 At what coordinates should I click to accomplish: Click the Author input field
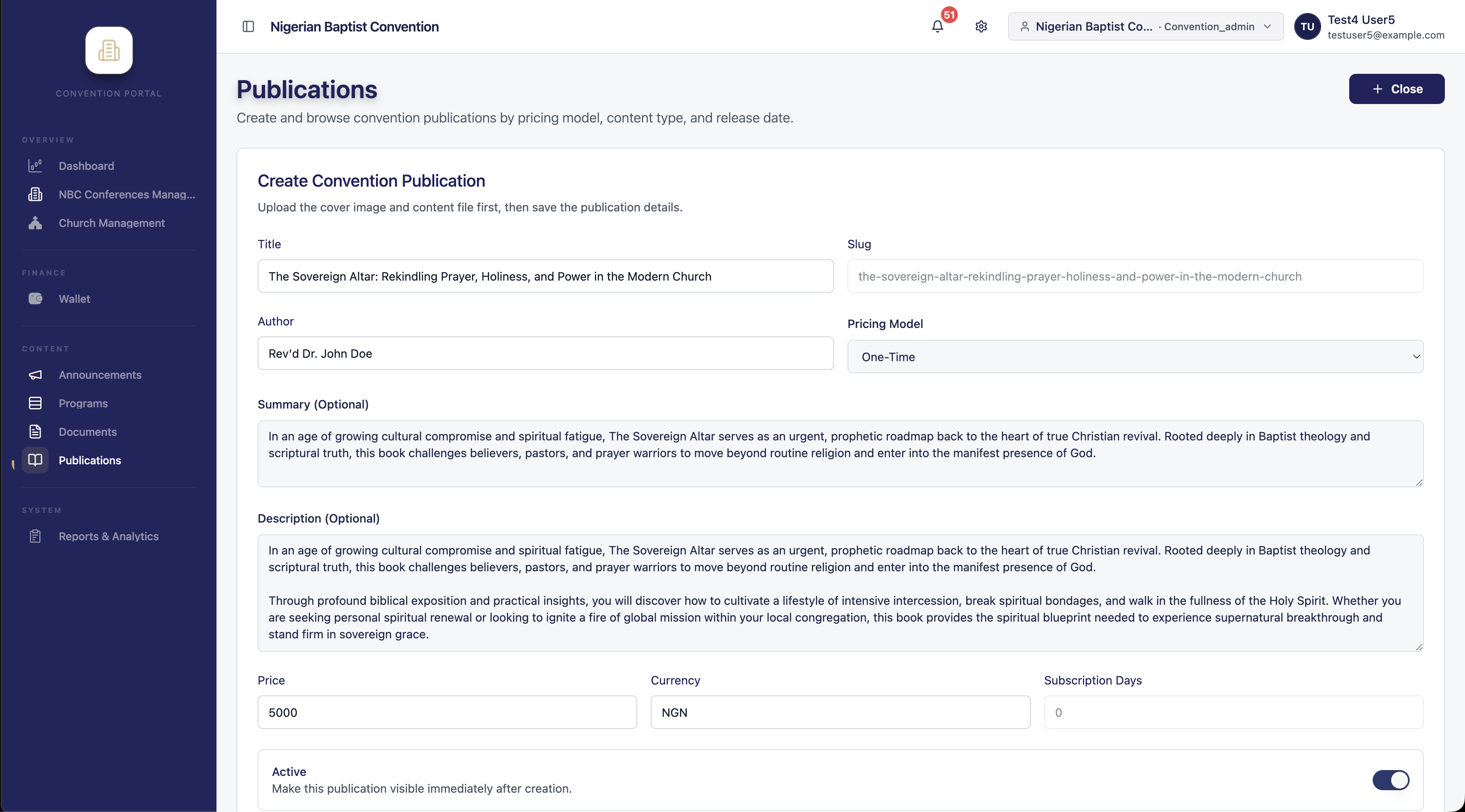coord(545,353)
